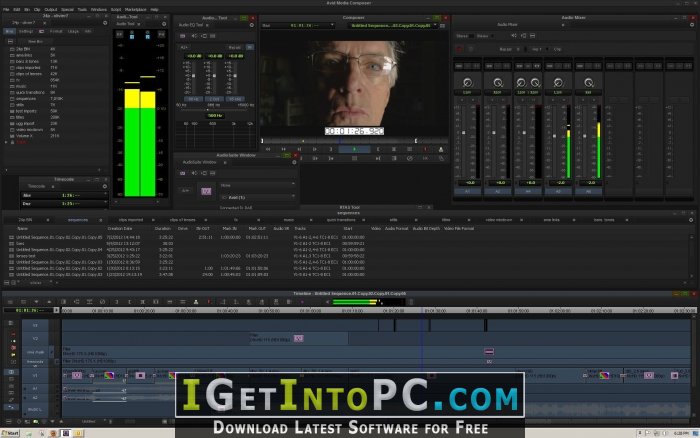Screen dimensions: 700x438
Task: Open the Special menu
Action: [x=67, y=9]
